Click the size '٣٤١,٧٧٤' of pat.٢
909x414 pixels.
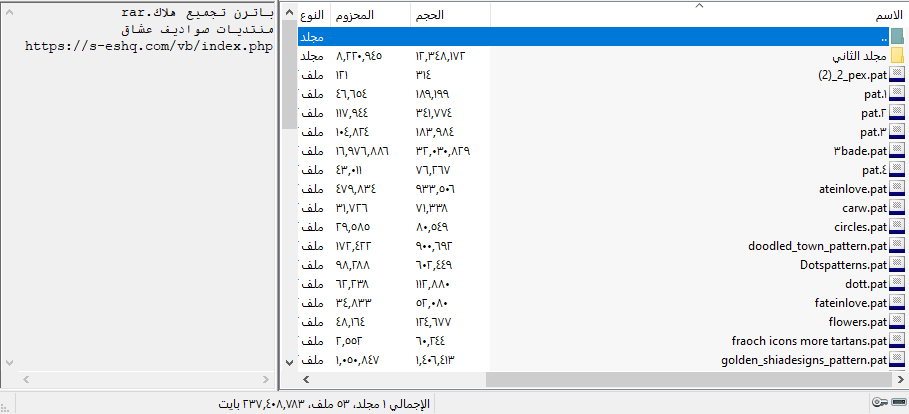(x=434, y=112)
